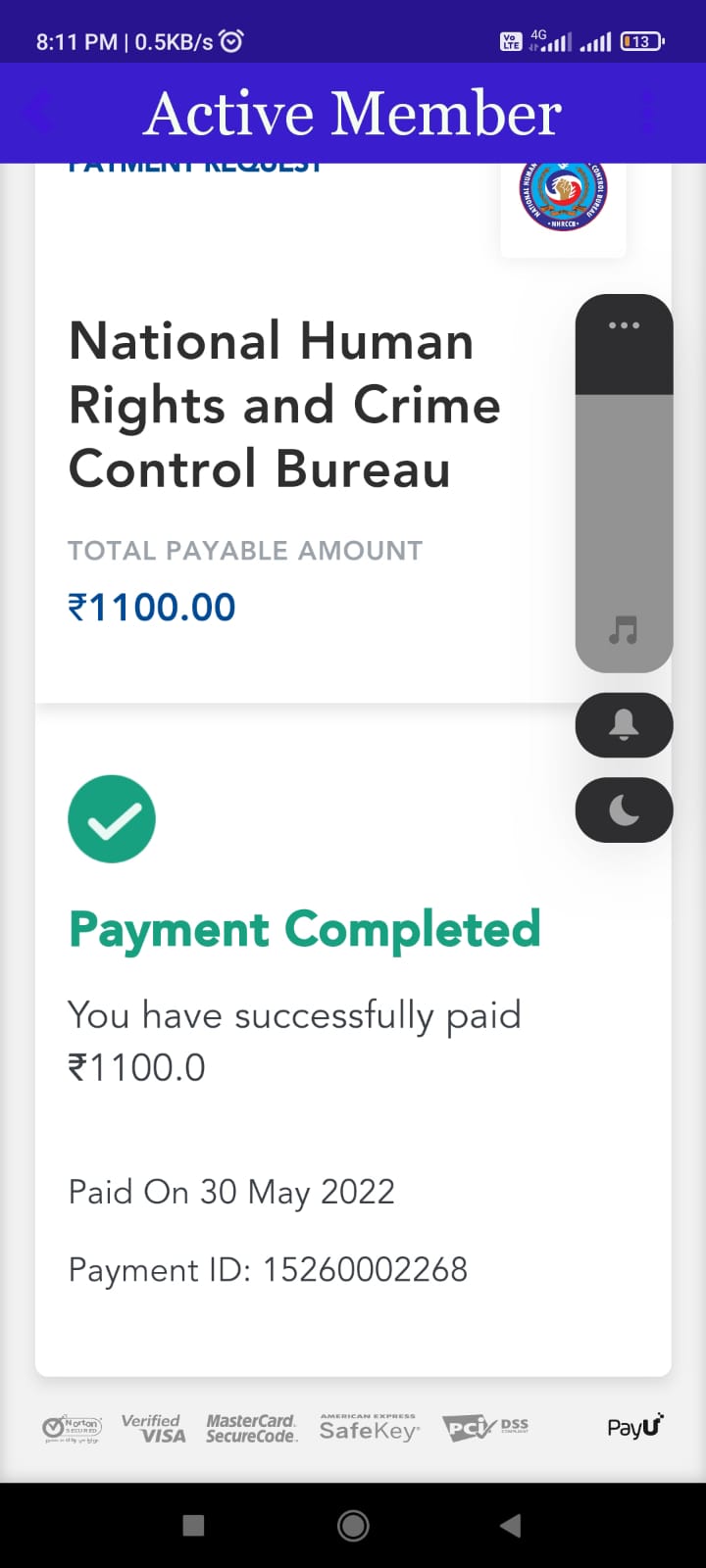The width and height of the screenshot is (706, 1568).
Task: Toggle the moon night mode button
Action: [624, 809]
